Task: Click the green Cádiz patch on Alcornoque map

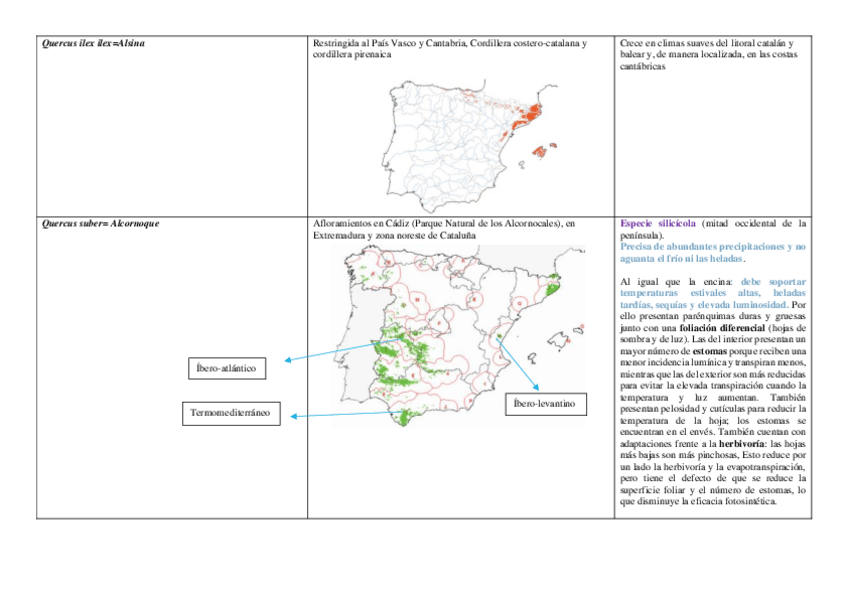Action: click(407, 418)
